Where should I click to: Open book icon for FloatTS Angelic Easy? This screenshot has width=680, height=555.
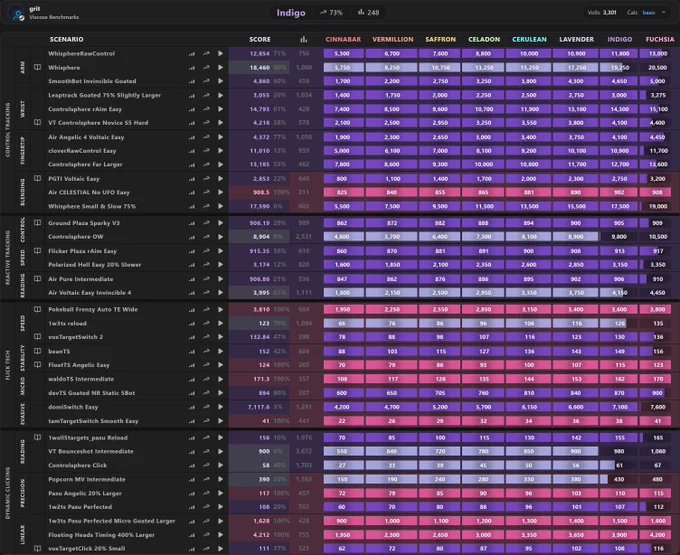(38, 365)
